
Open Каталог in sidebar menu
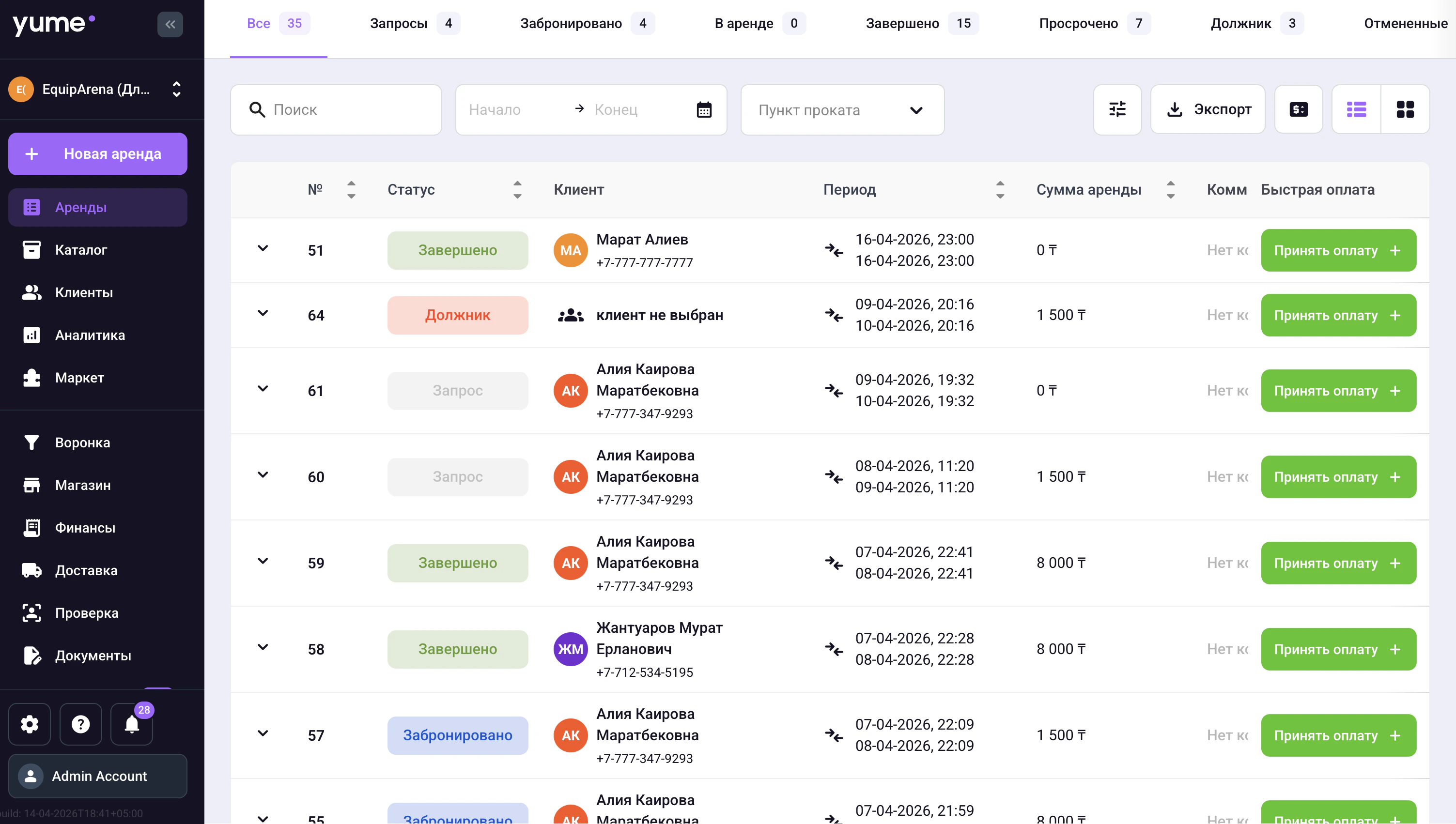pyautogui.click(x=81, y=250)
